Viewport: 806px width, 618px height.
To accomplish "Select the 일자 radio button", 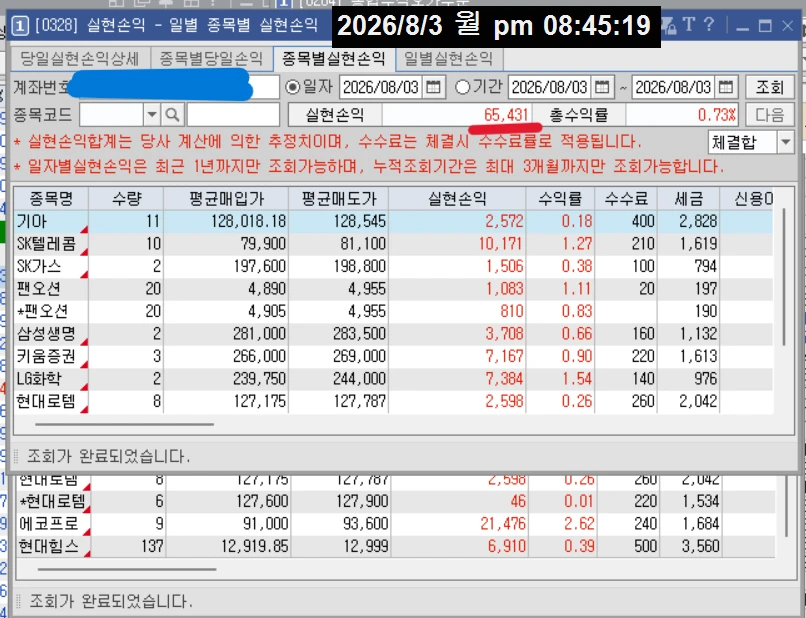I will (292, 87).
